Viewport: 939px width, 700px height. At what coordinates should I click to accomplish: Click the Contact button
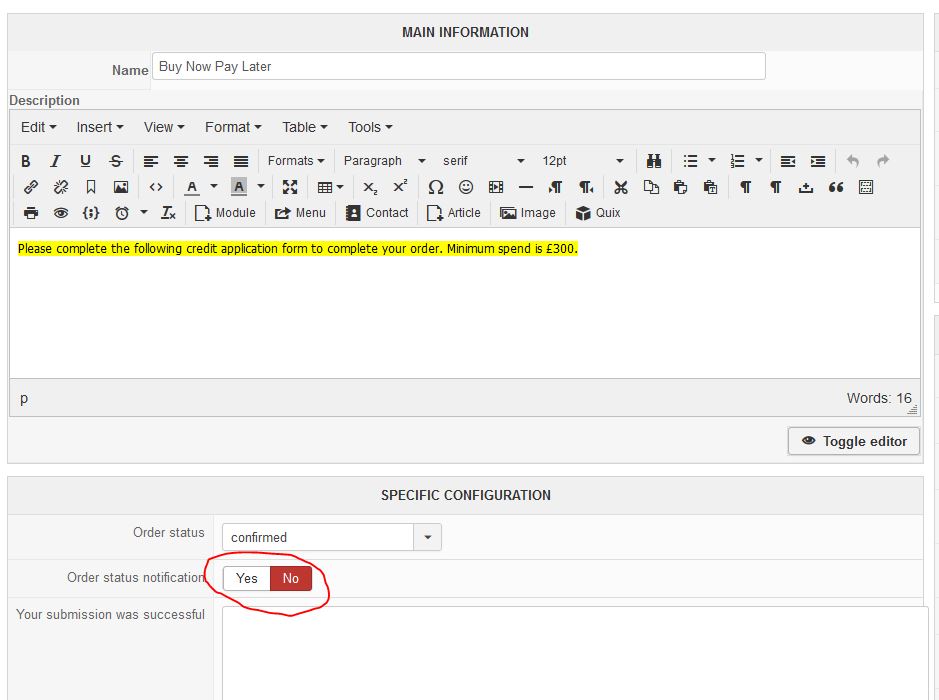(x=377, y=213)
